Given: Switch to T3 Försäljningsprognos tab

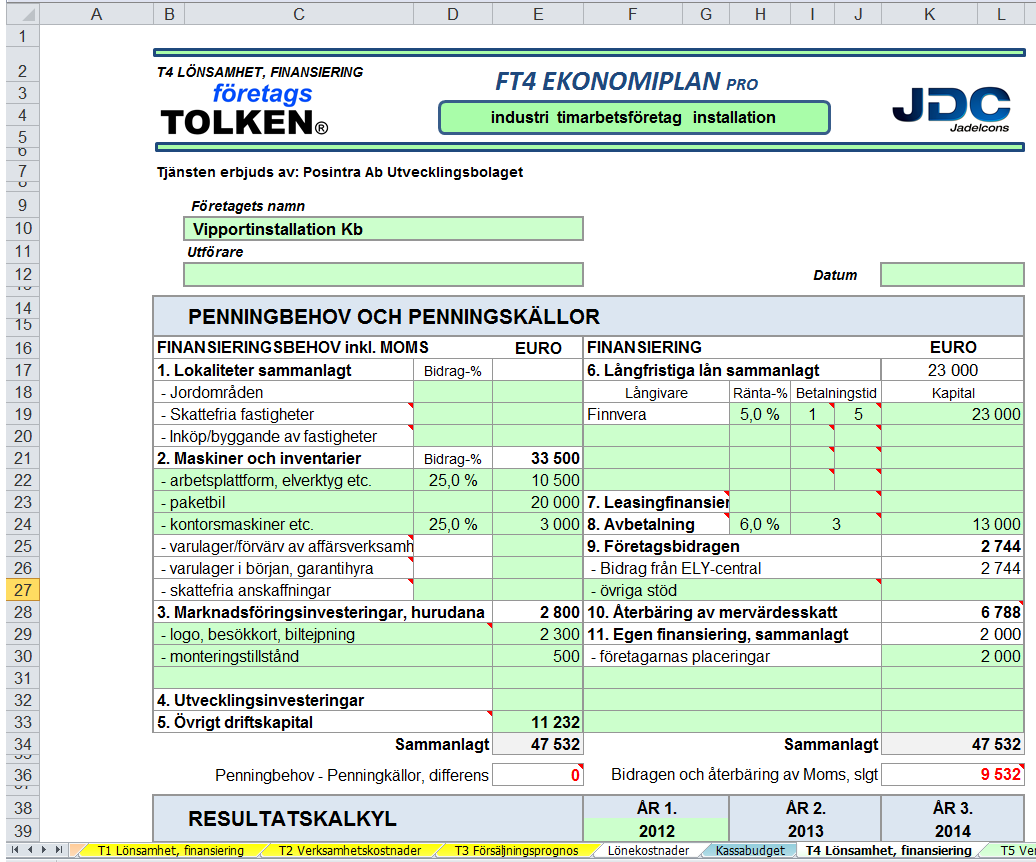Looking at the screenshot, I should (x=516, y=850).
